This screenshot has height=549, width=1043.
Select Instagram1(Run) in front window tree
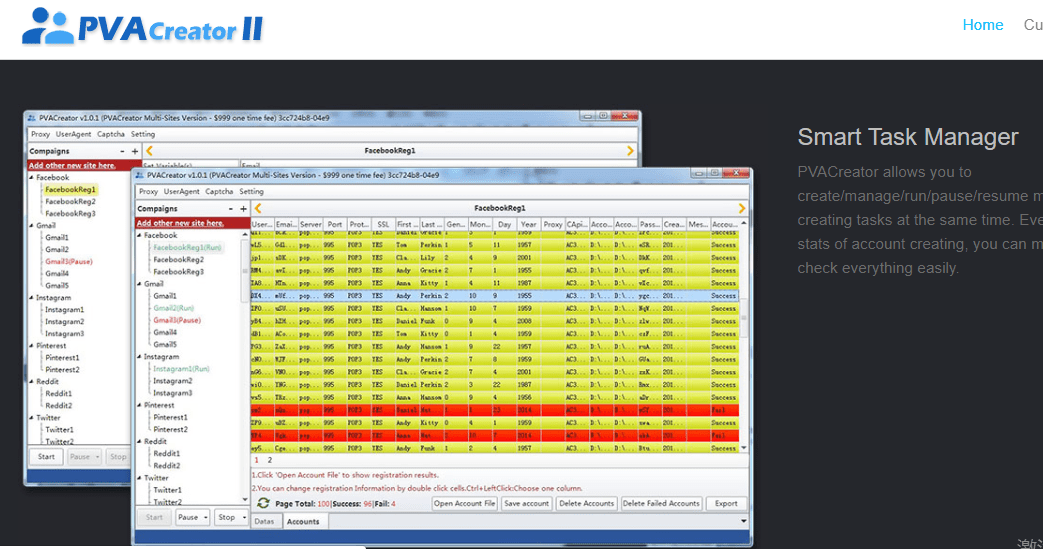pyautogui.click(x=181, y=369)
